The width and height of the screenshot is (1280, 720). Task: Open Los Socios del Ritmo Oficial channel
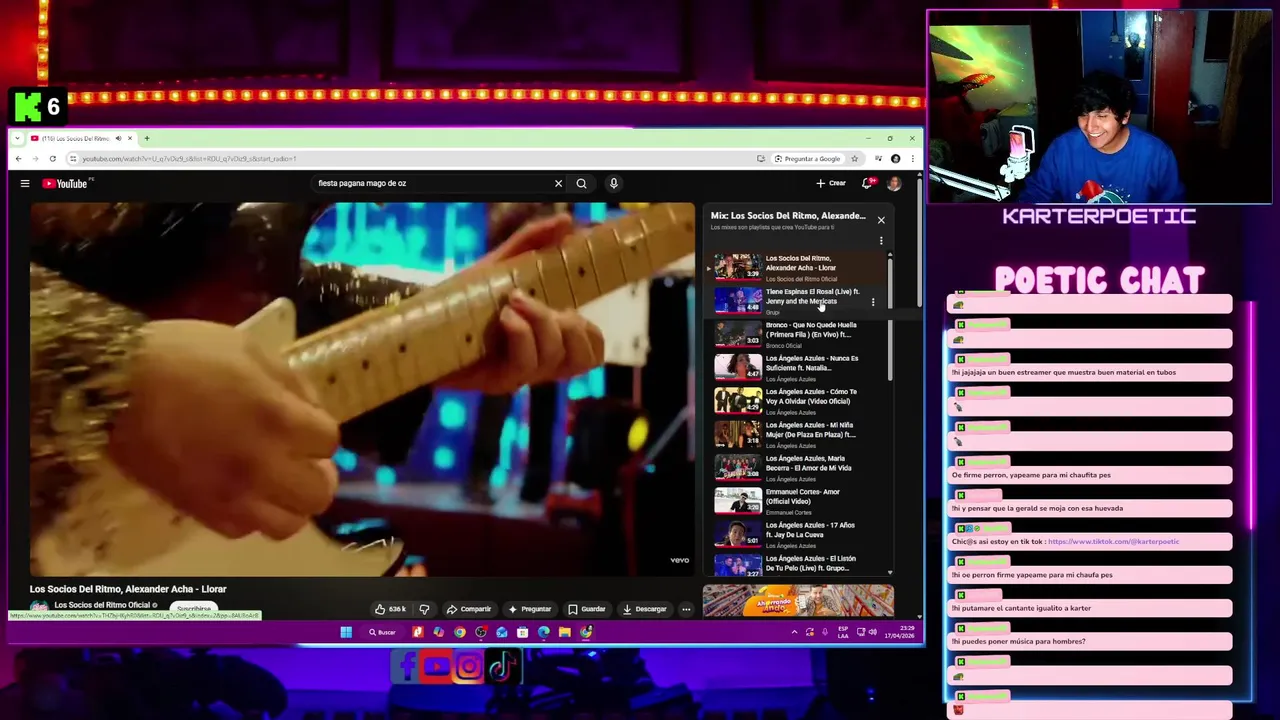click(x=102, y=605)
